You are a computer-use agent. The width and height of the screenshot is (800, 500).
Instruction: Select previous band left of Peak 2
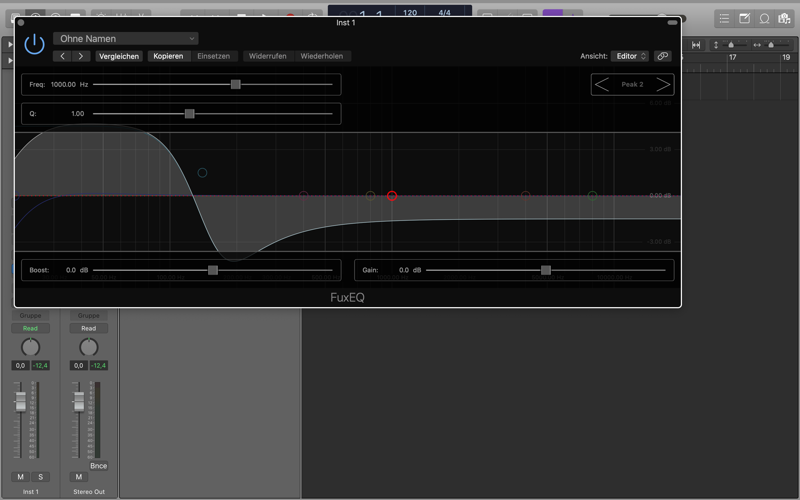(x=601, y=85)
